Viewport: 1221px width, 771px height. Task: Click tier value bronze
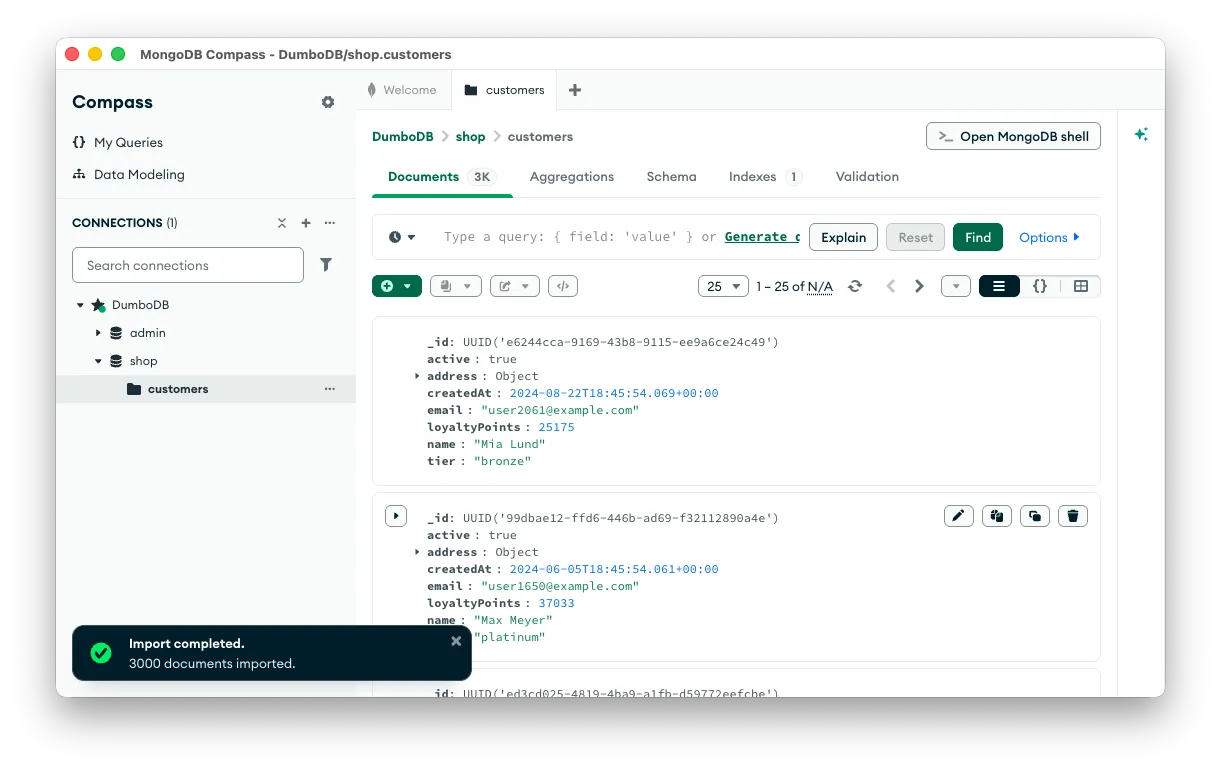coord(502,461)
